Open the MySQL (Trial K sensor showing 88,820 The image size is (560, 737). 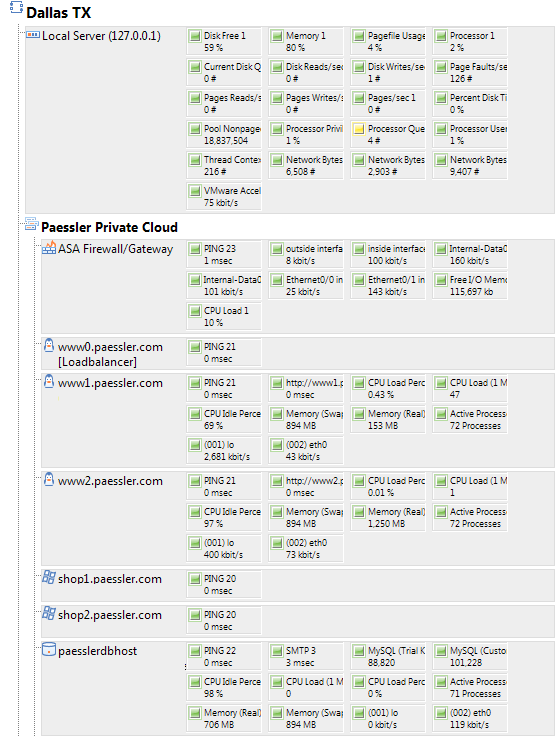[388, 657]
